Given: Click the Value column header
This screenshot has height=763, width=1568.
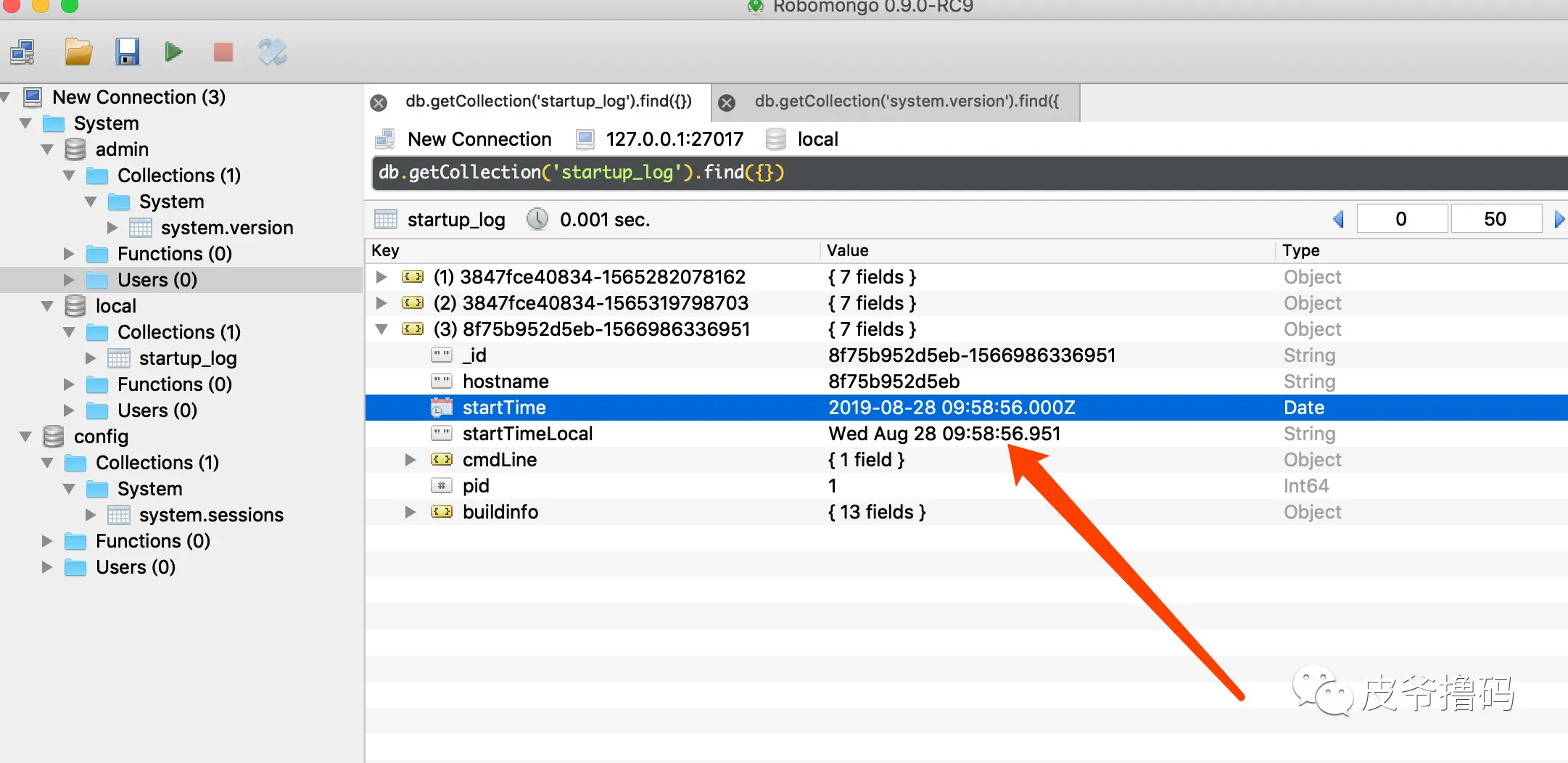Looking at the screenshot, I should [1048, 251].
